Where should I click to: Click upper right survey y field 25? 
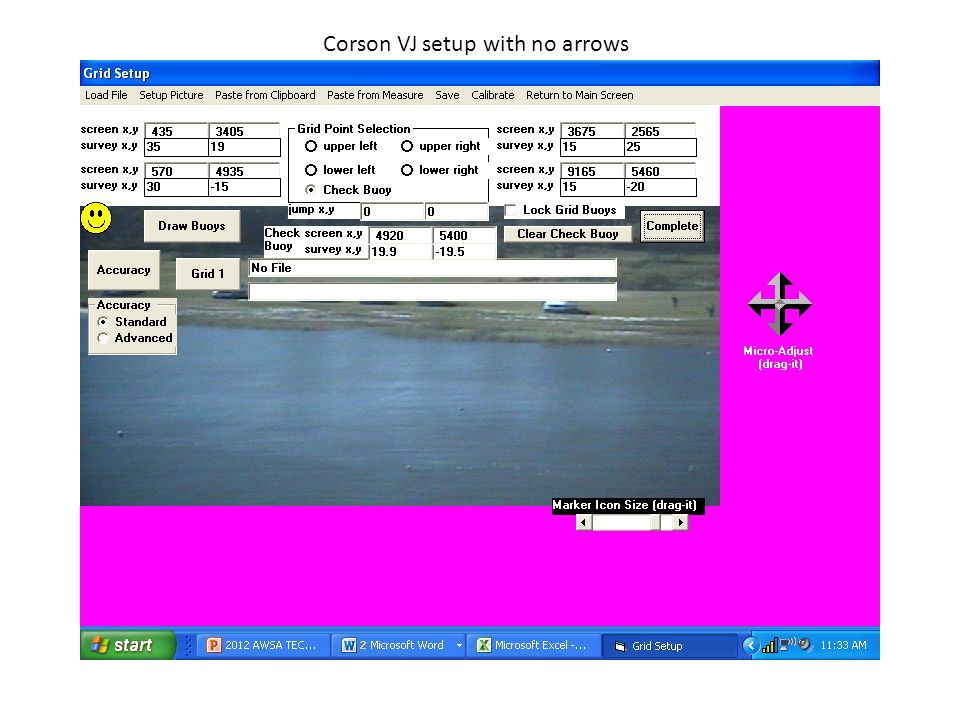point(660,147)
